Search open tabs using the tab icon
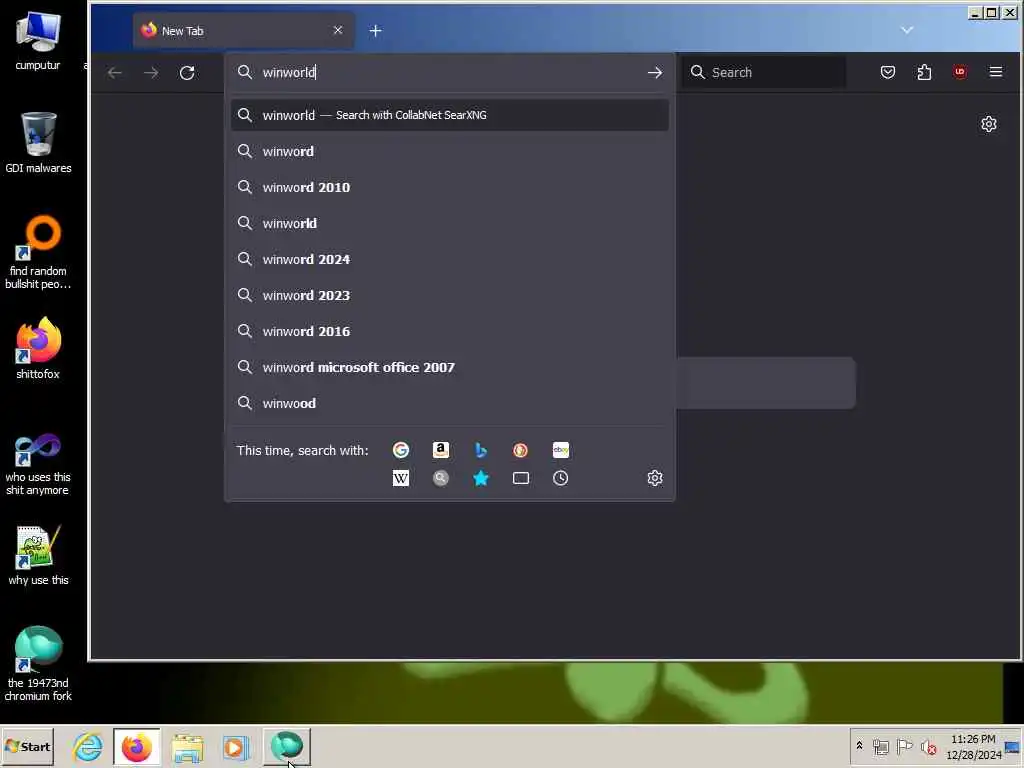The height and width of the screenshot is (768, 1024). tap(520, 479)
